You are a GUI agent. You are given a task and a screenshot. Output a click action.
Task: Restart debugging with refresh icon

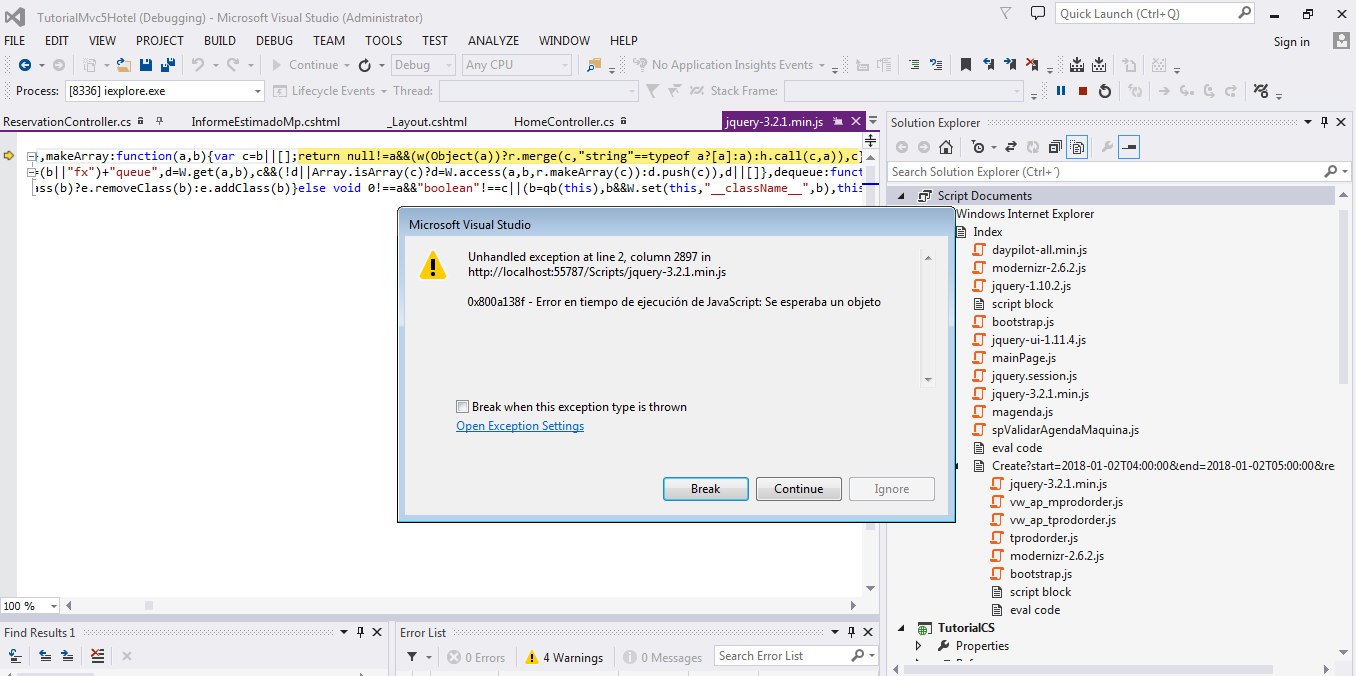coord(365,65)
